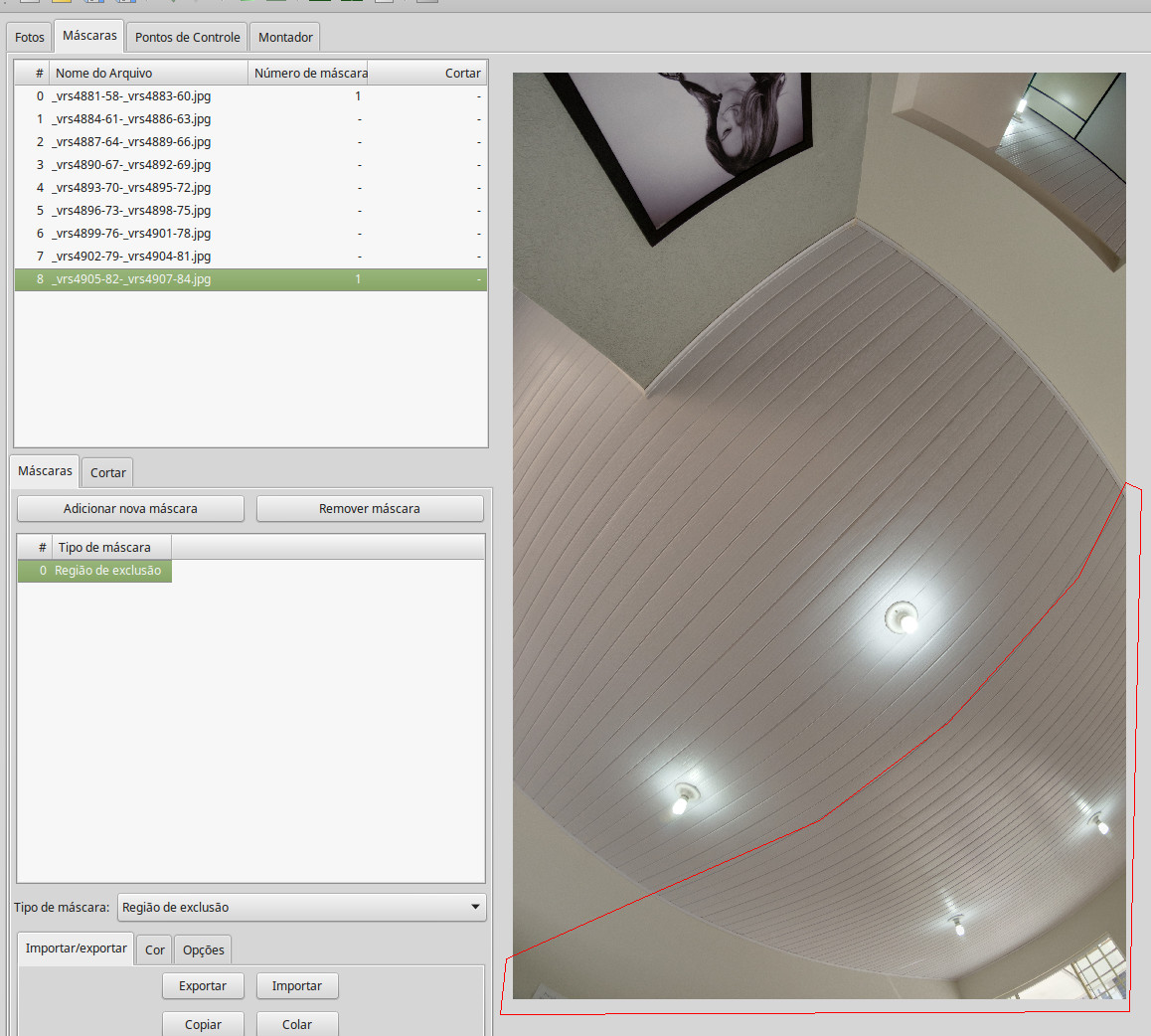1151x1036 pixels.
Task: Select file _vrs4893-70-_vrs4895-72.jpg in list
Action: click(x=131, y=188)
